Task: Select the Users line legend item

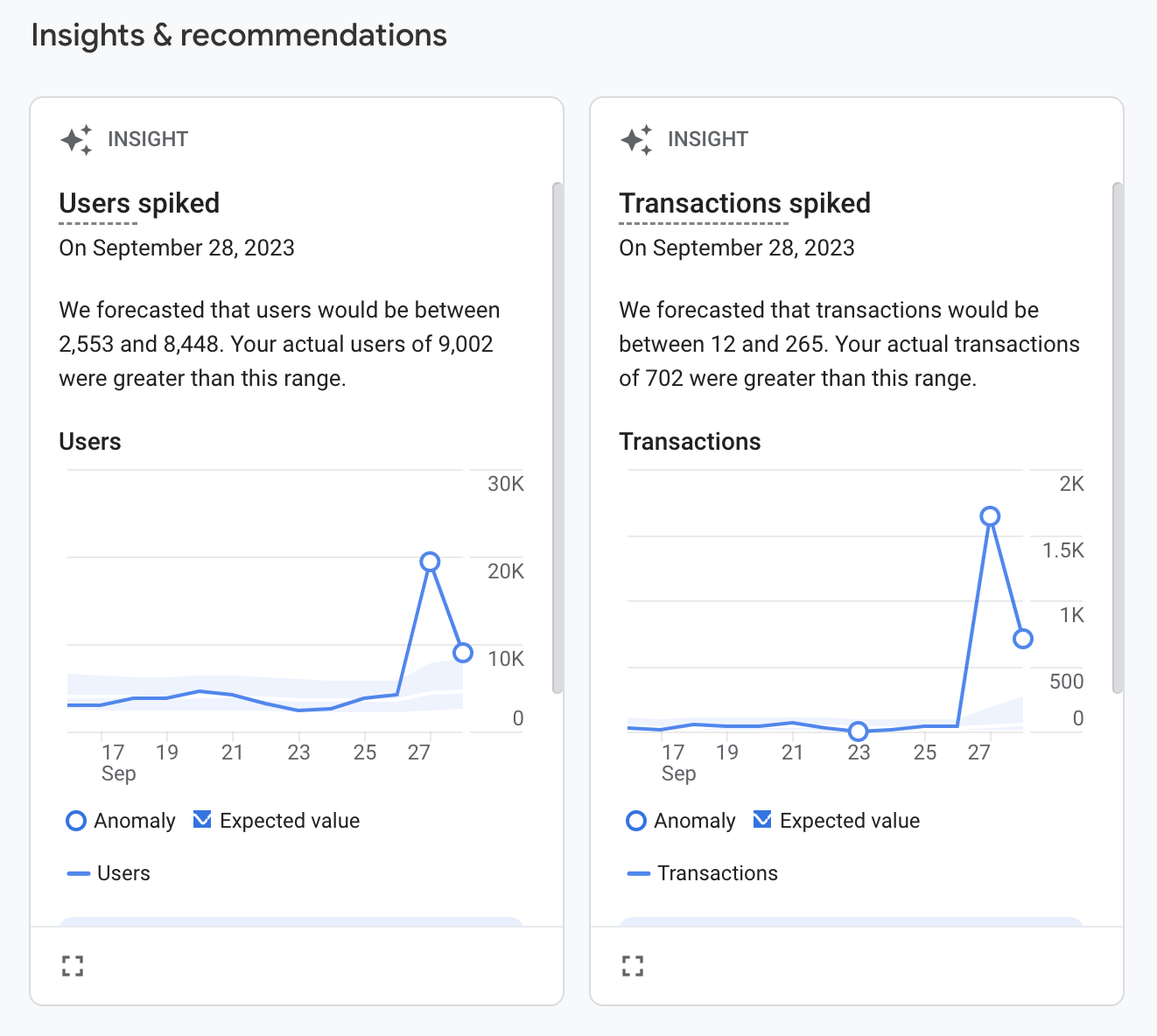Action: point(108,872)
